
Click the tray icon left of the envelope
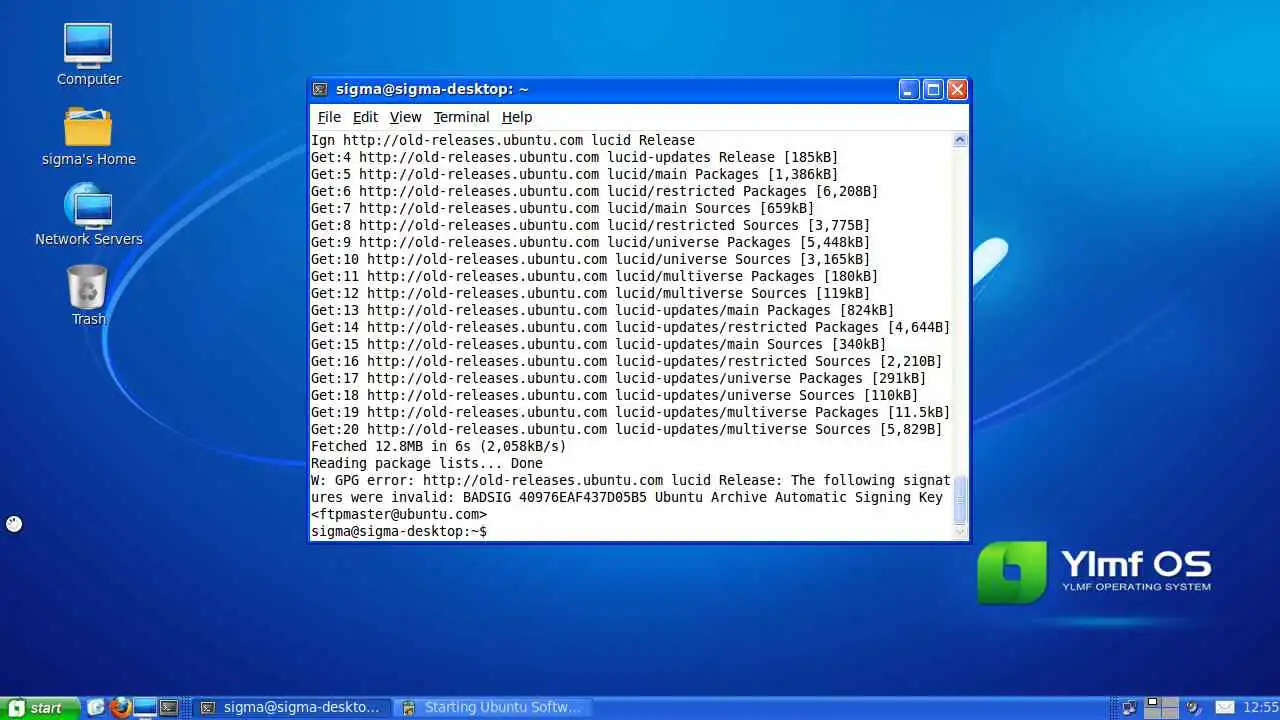pyautogui.click(x=1192, y=707)
